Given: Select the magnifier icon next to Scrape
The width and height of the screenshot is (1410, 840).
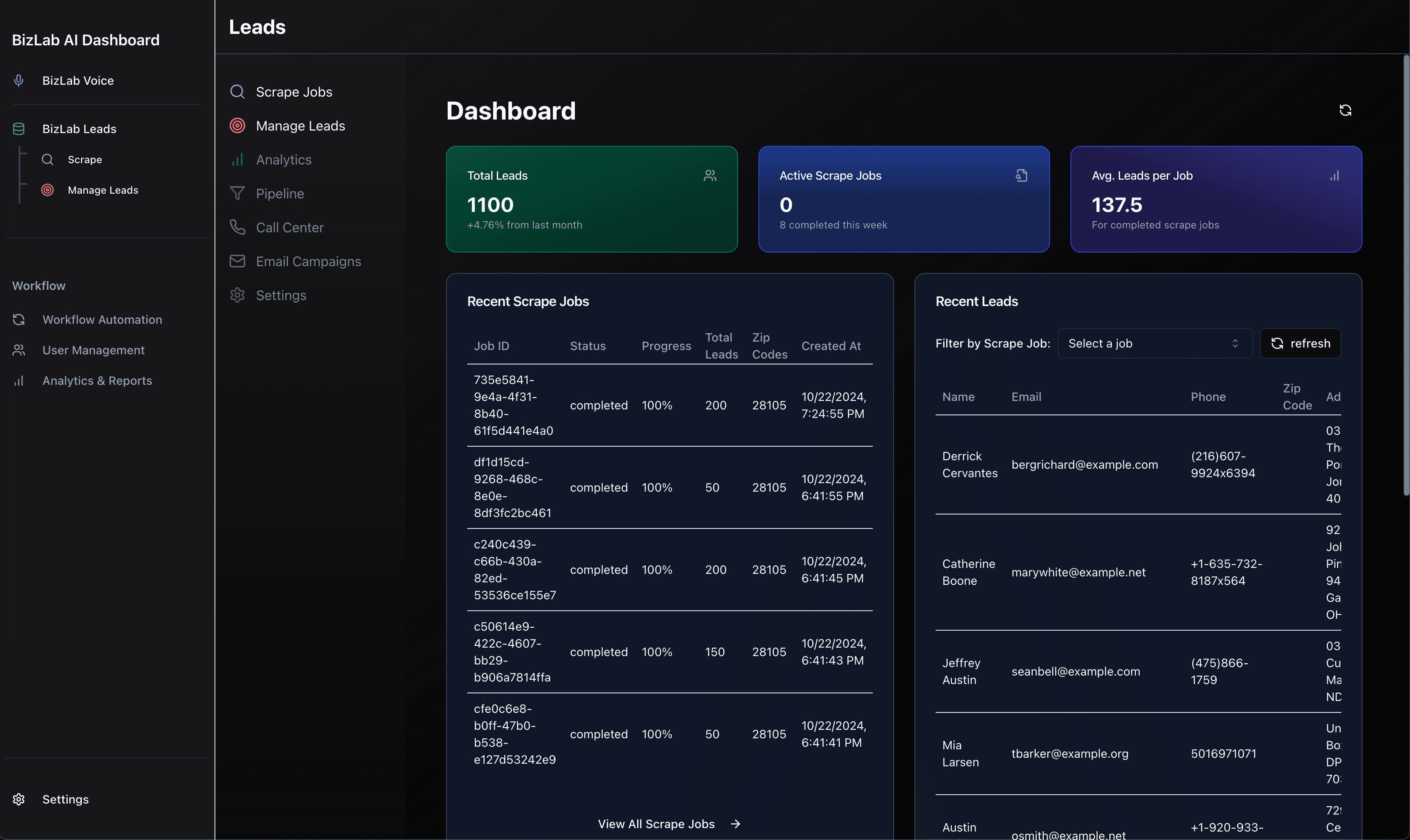Looking at the screenshot, I should pos(47,159).
